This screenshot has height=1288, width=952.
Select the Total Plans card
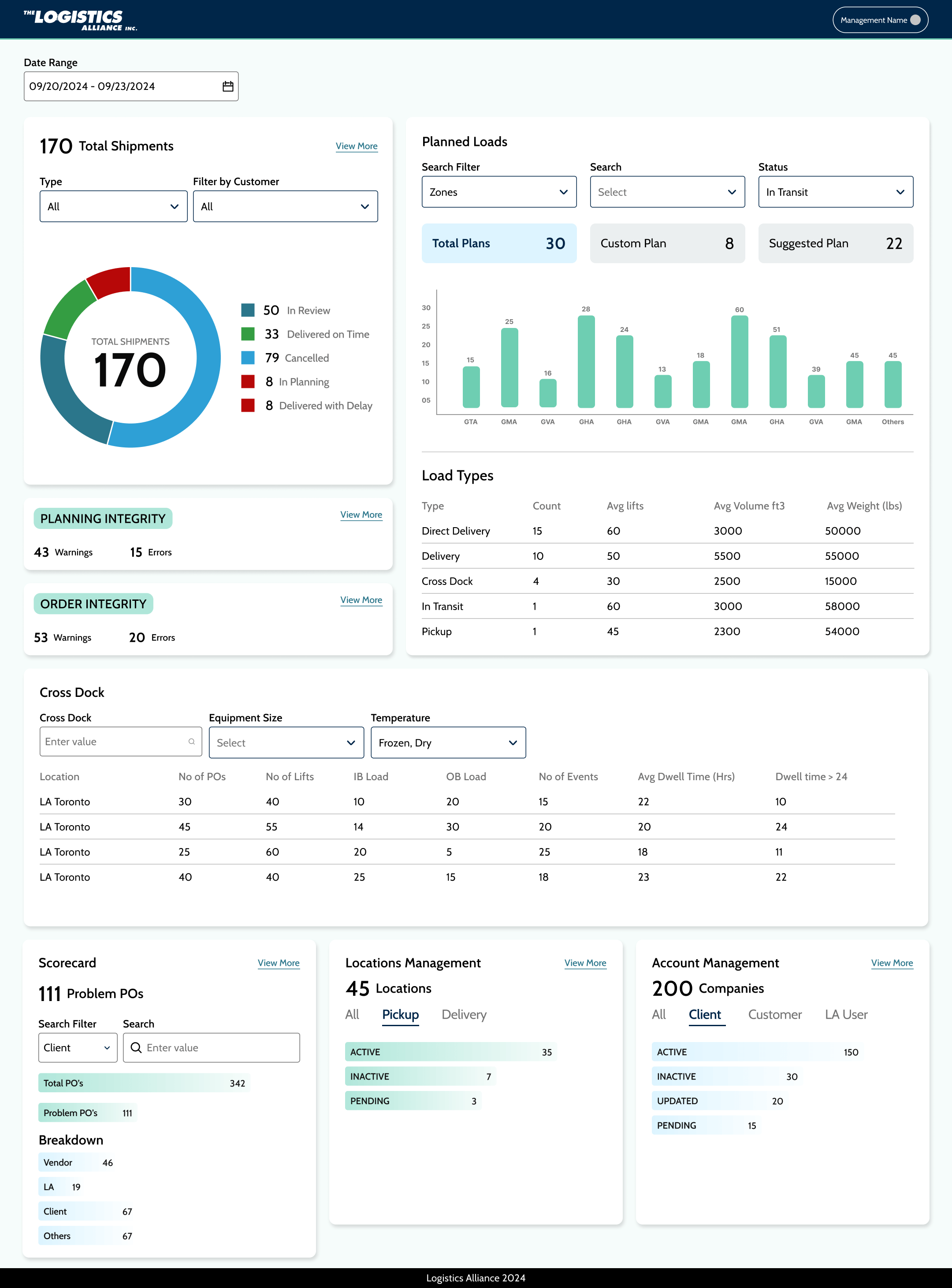tap(498, 243)
